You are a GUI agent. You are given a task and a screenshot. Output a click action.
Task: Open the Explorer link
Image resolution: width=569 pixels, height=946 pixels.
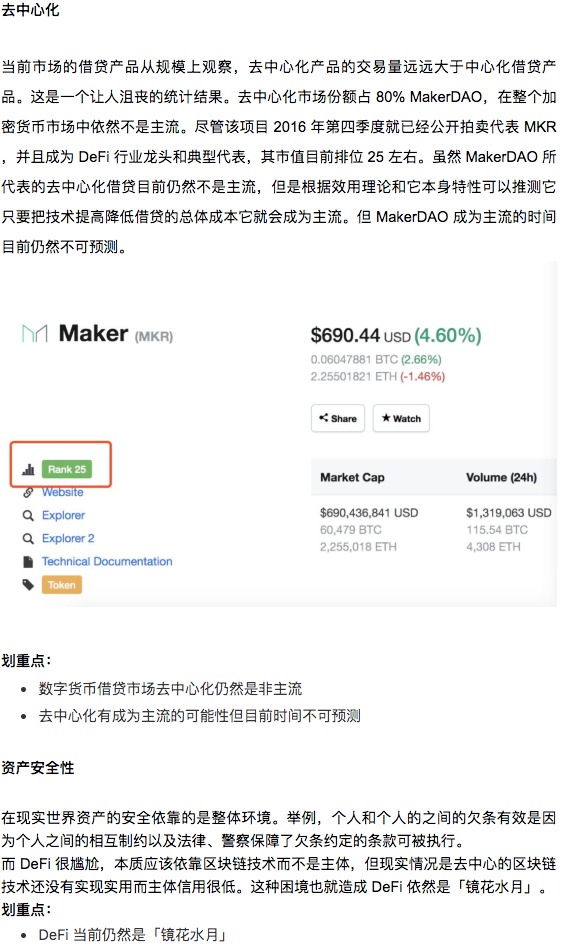tap(63, 515)
